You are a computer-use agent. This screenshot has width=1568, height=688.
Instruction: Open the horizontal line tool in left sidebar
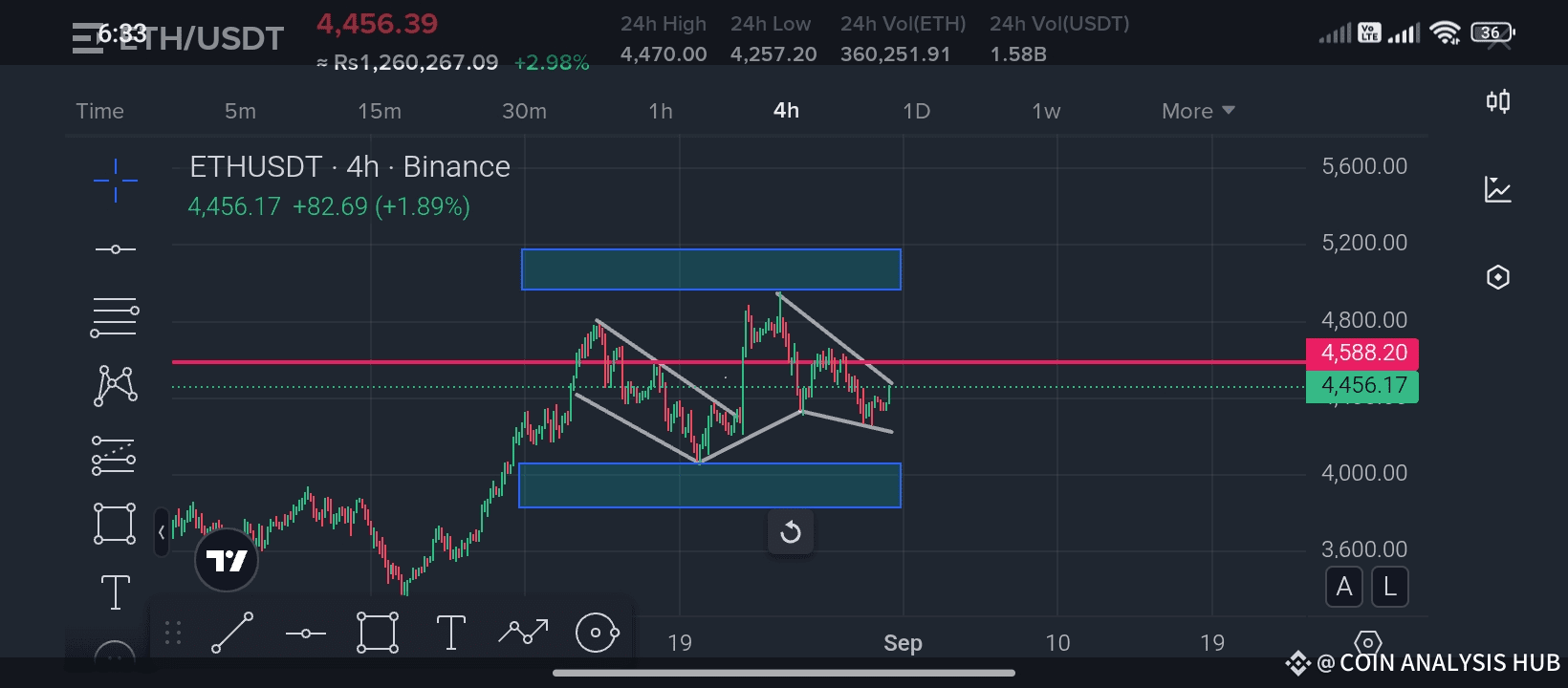[116, 249]
